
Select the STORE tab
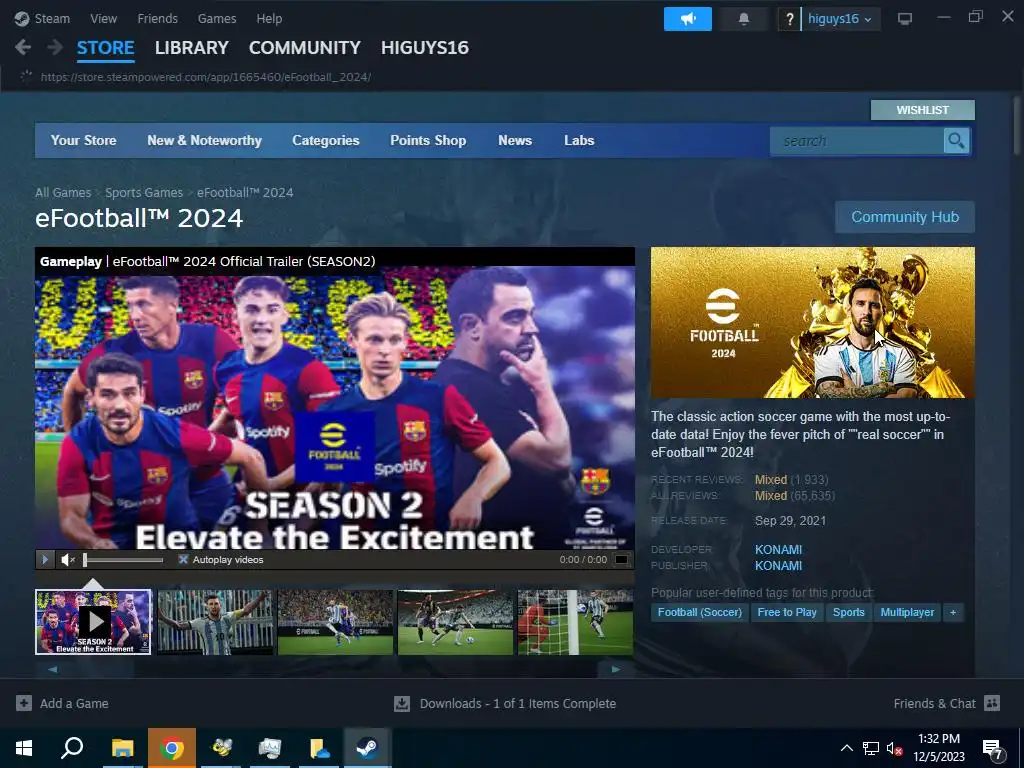click(105, 48)
